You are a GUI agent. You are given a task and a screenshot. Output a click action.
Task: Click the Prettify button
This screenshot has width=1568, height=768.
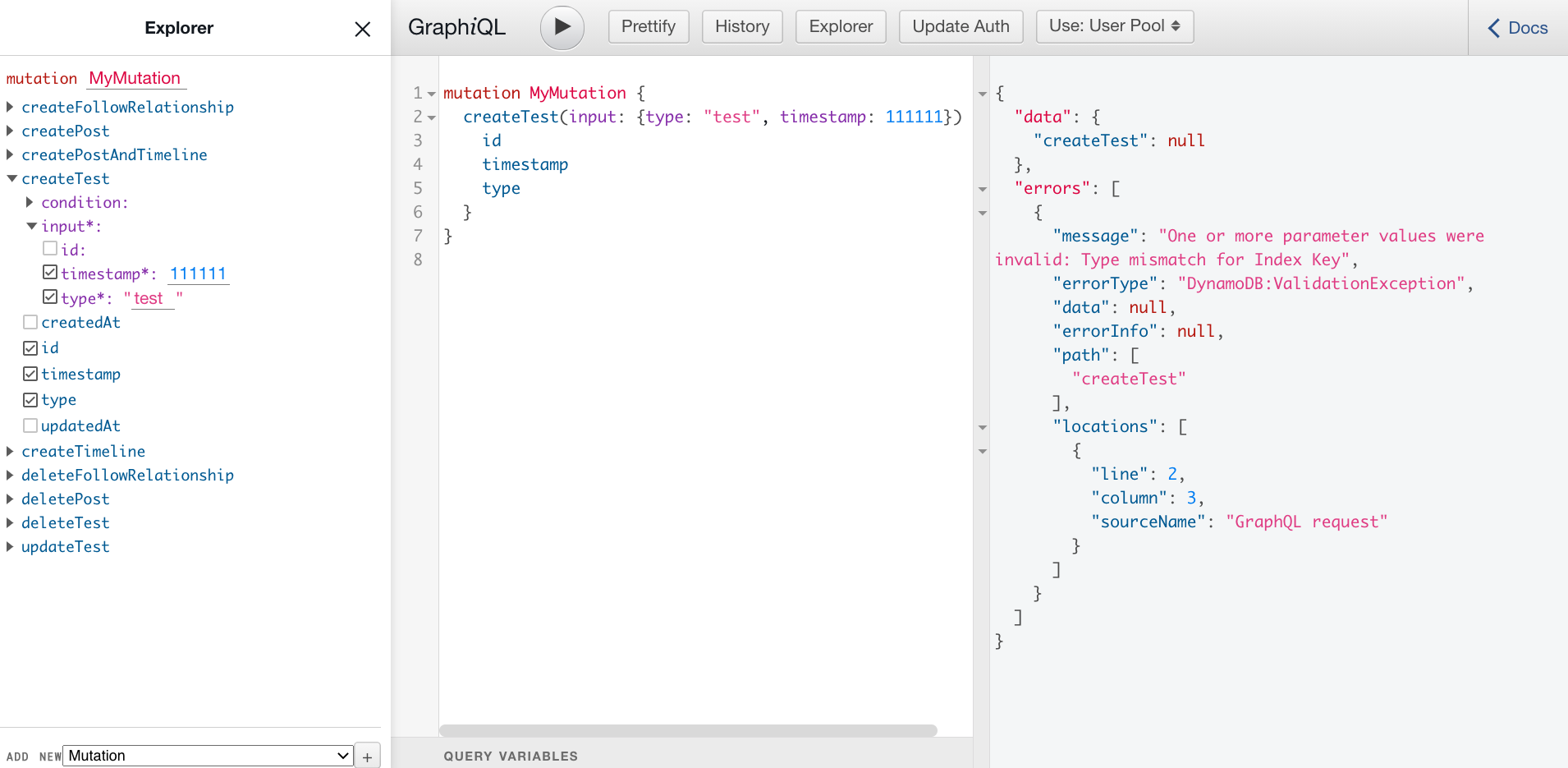649,26
